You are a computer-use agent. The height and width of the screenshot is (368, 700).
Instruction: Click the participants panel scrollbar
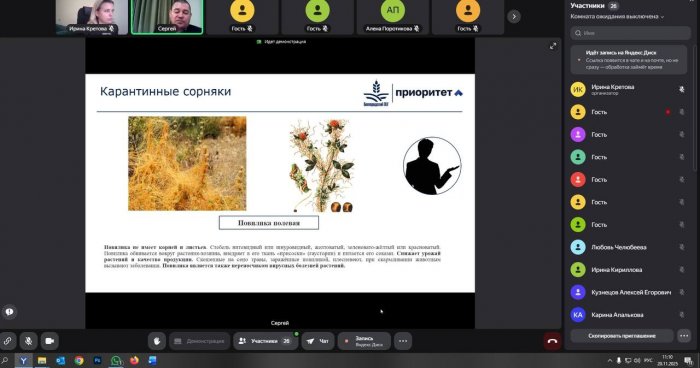coord(694,107)
